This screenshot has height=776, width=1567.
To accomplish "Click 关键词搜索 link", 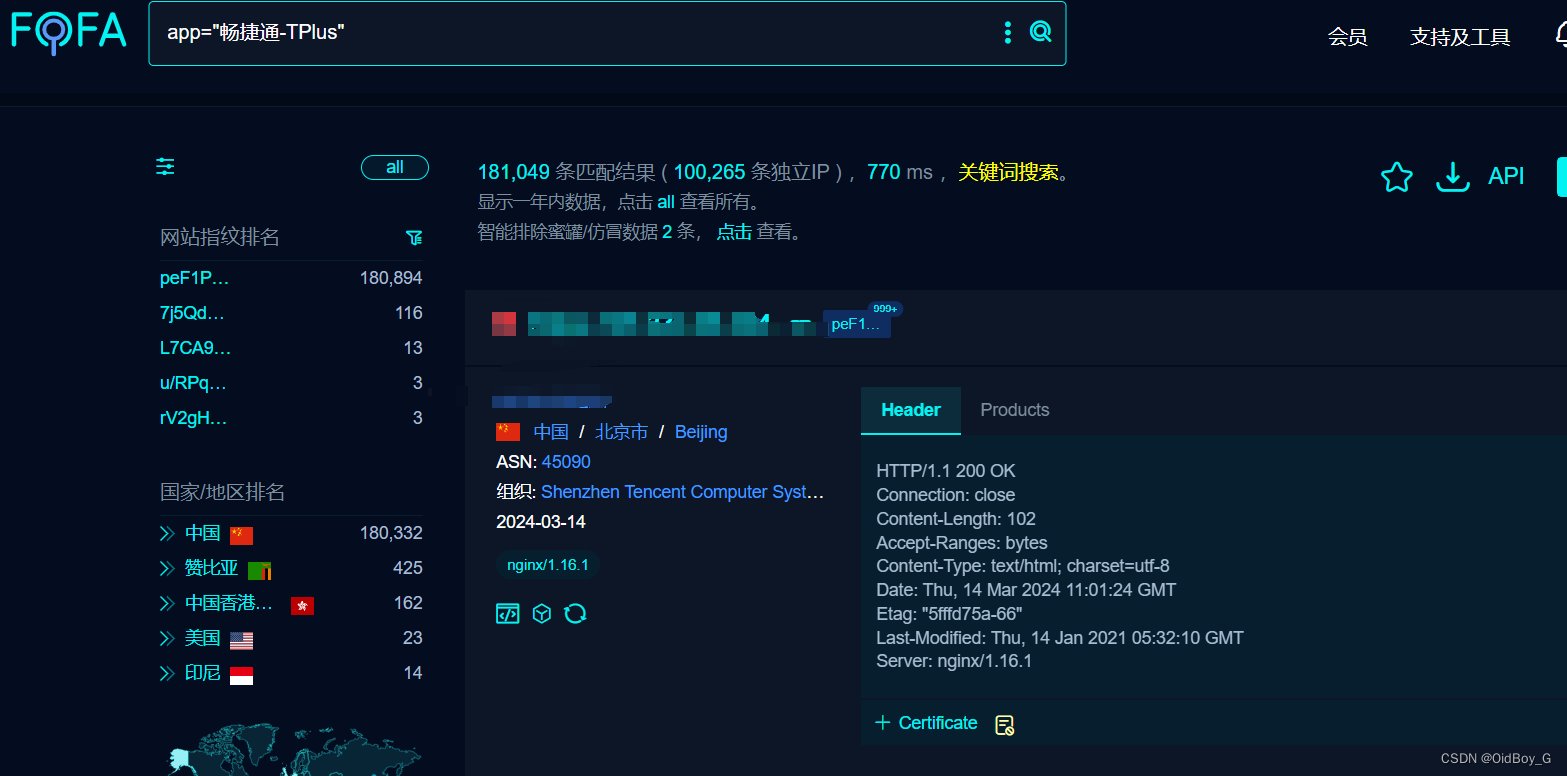I will point(1008,172).
